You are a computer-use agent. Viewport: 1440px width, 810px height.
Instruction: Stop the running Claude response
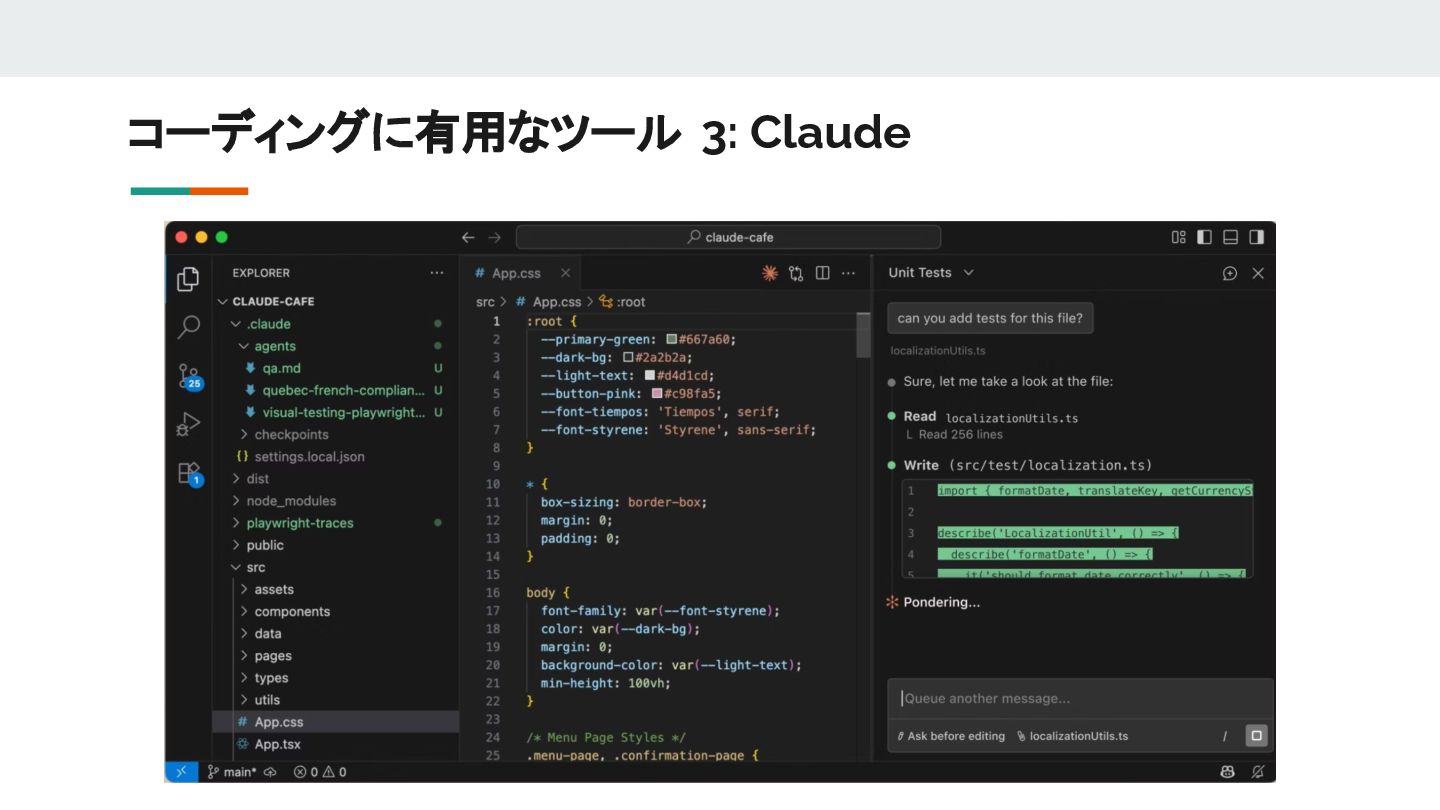coord(1257,736)
